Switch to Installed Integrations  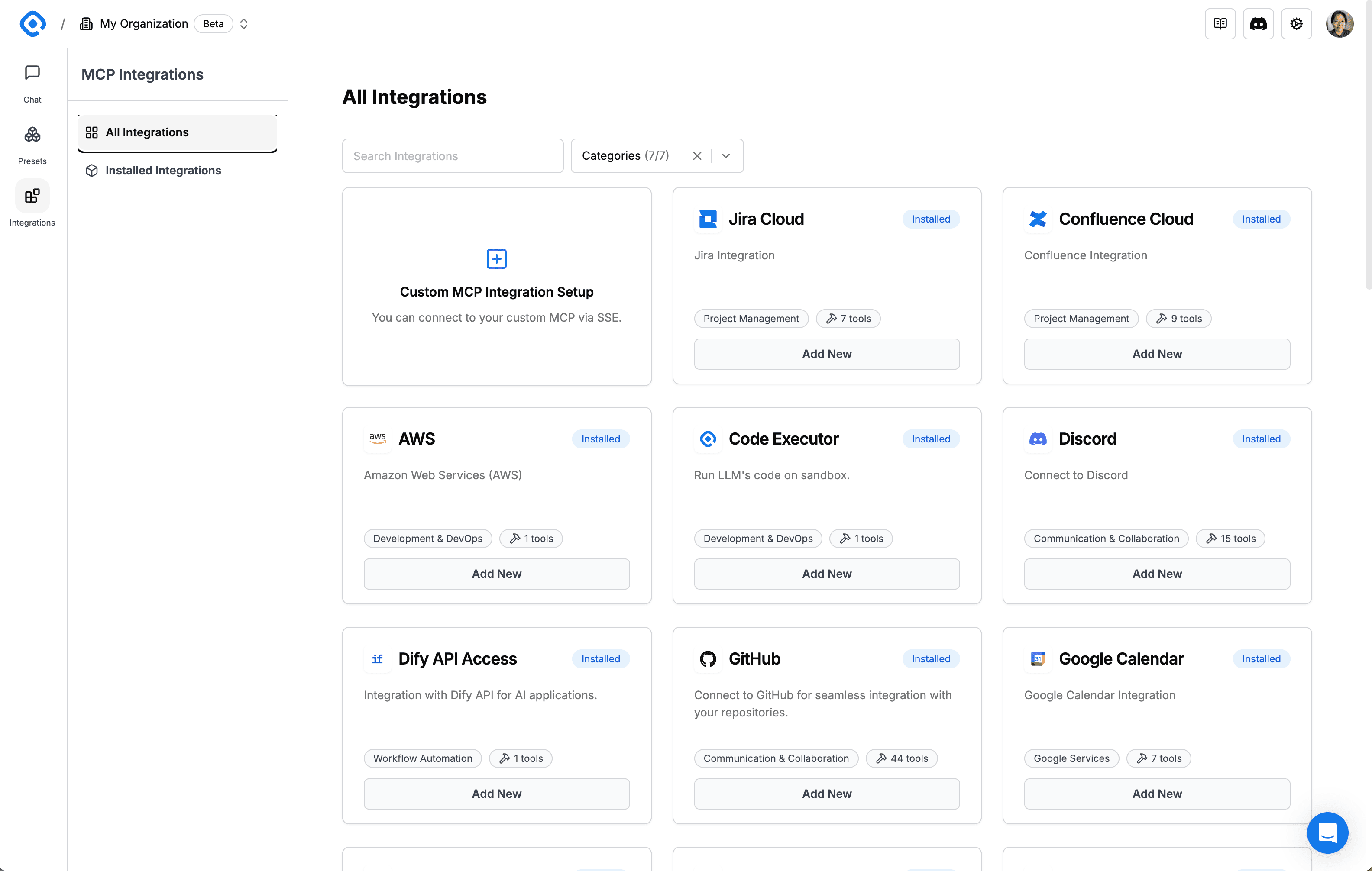(x=163, y=170)
